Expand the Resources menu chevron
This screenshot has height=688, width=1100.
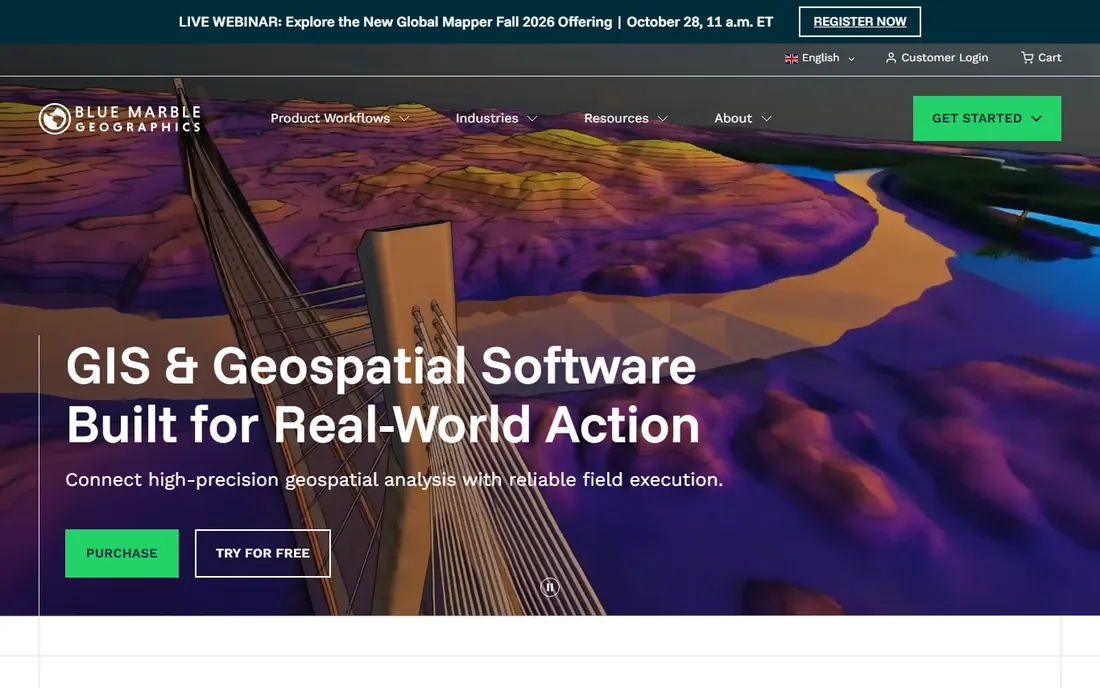(x=663, y=119)
